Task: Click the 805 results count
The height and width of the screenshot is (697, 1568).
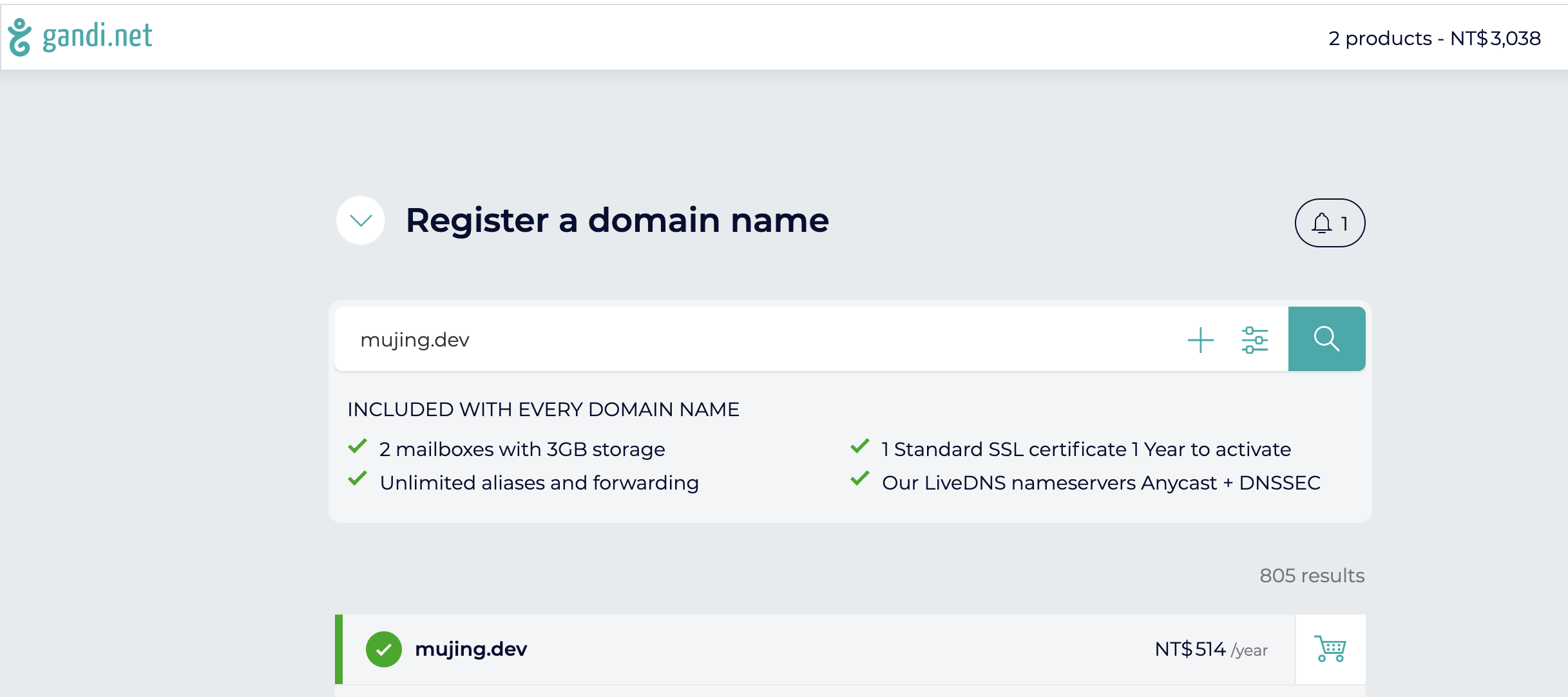Action: (1312, 575)
